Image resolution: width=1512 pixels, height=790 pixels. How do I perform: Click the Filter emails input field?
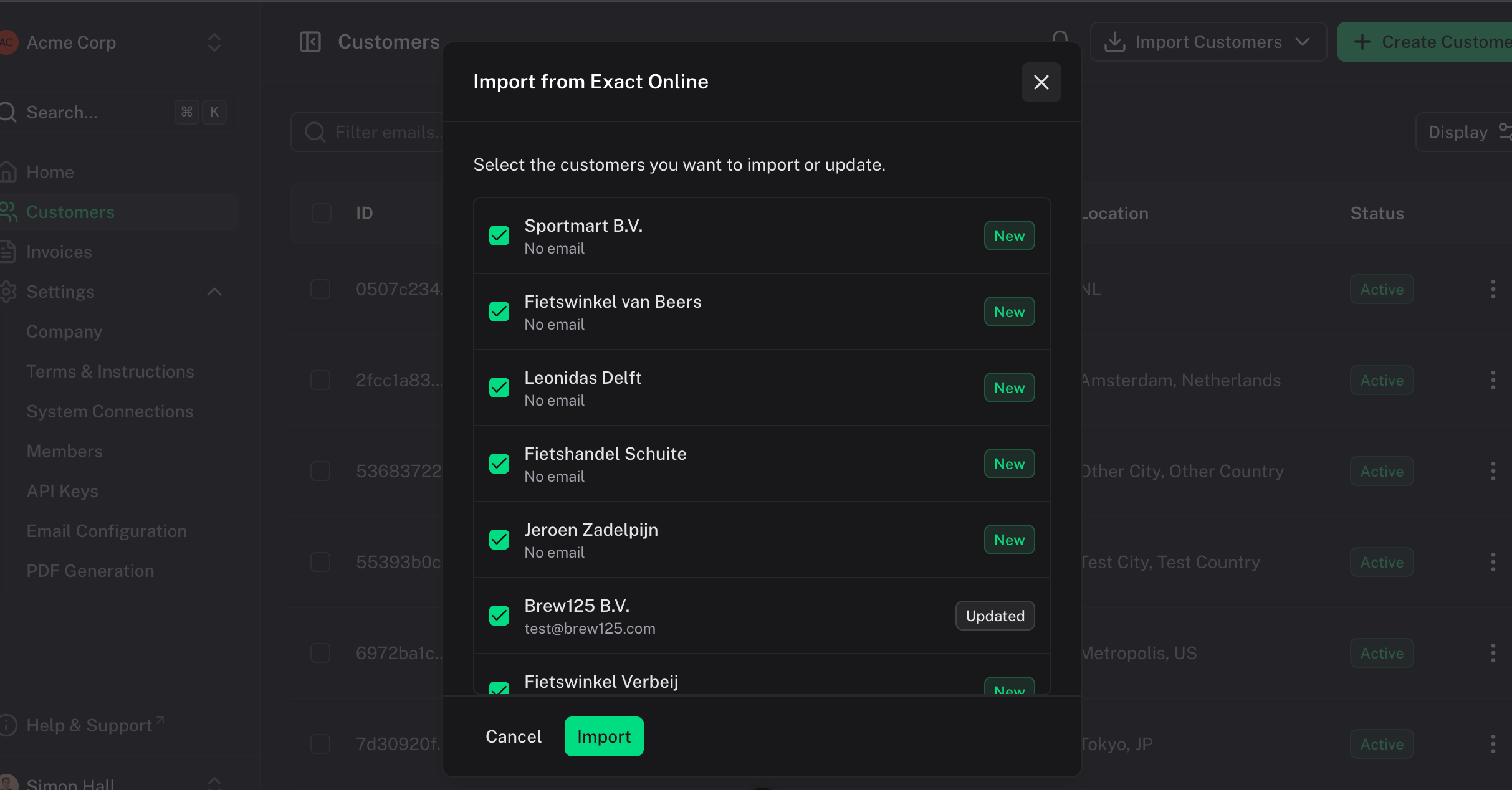coord(368,132)
